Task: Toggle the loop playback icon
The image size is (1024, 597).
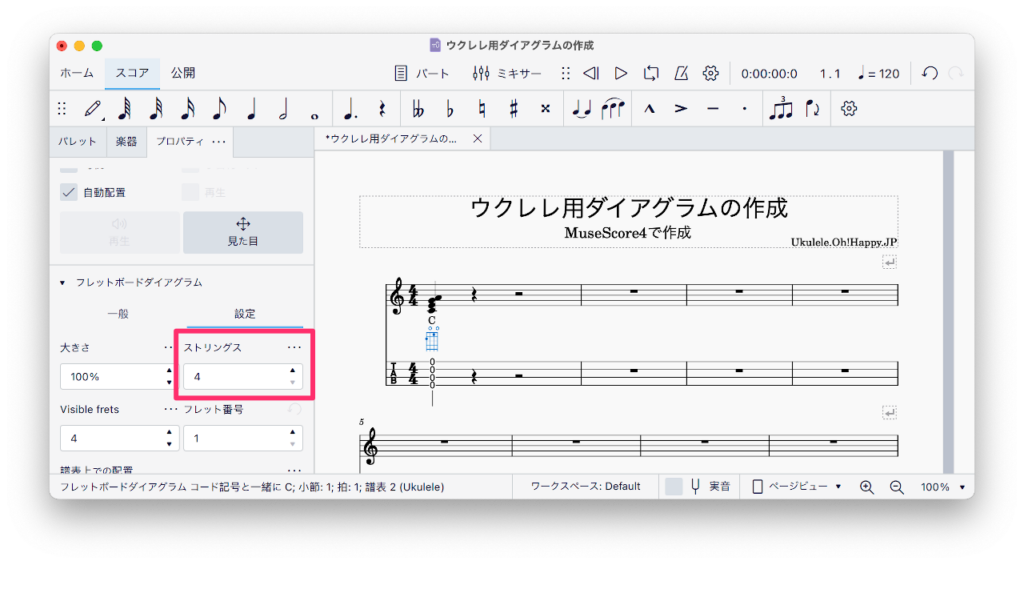Action: coord(651,73)
